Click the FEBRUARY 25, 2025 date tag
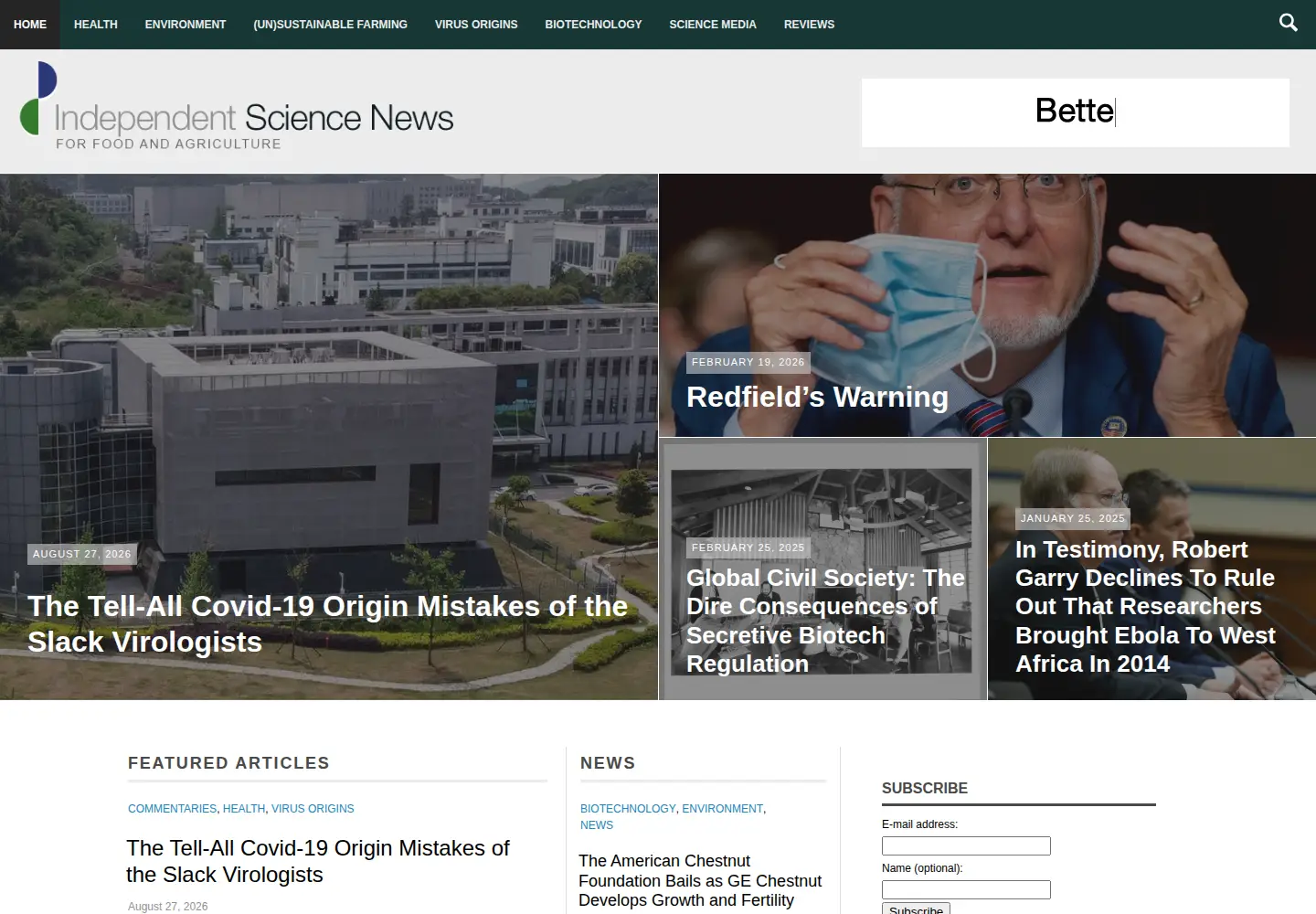This screenshot has width=1316, height=914. 748,547
